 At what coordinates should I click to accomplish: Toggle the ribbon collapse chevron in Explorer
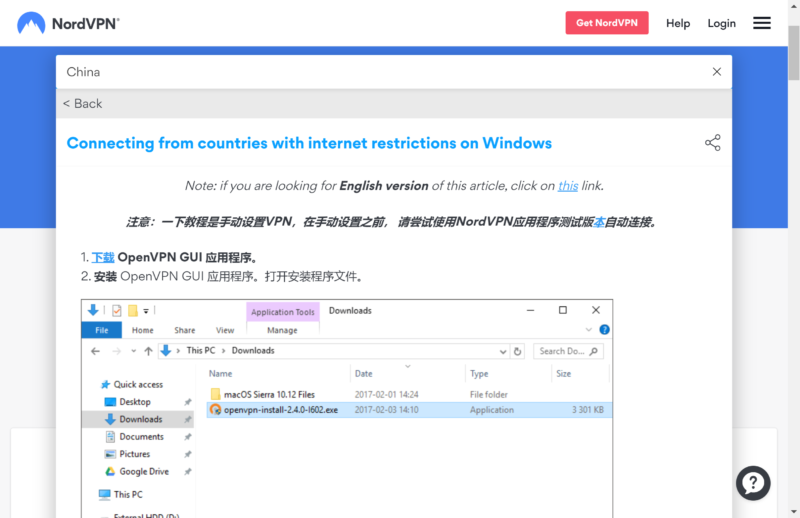(588, 330)
